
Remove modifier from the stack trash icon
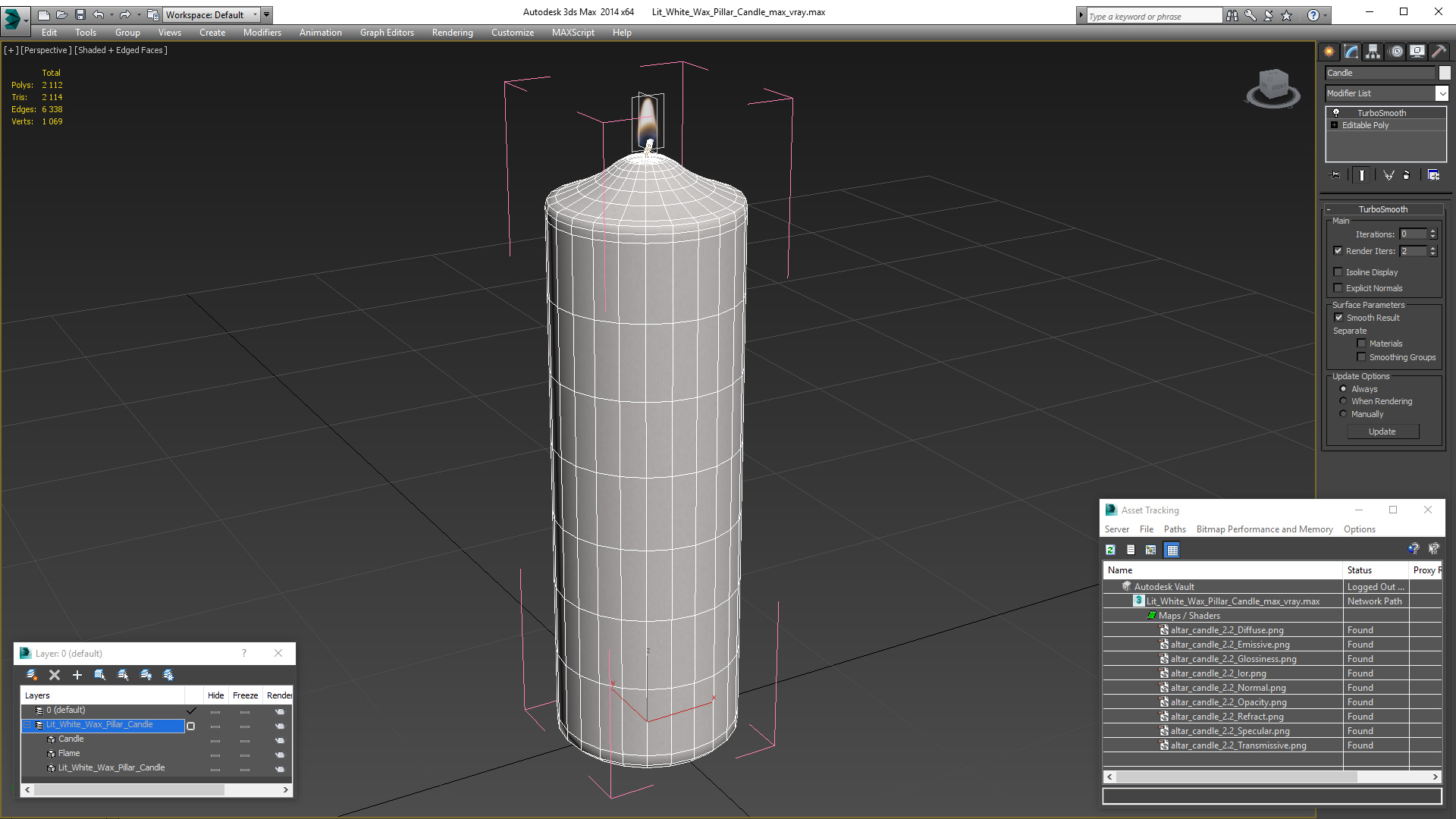1407,175
